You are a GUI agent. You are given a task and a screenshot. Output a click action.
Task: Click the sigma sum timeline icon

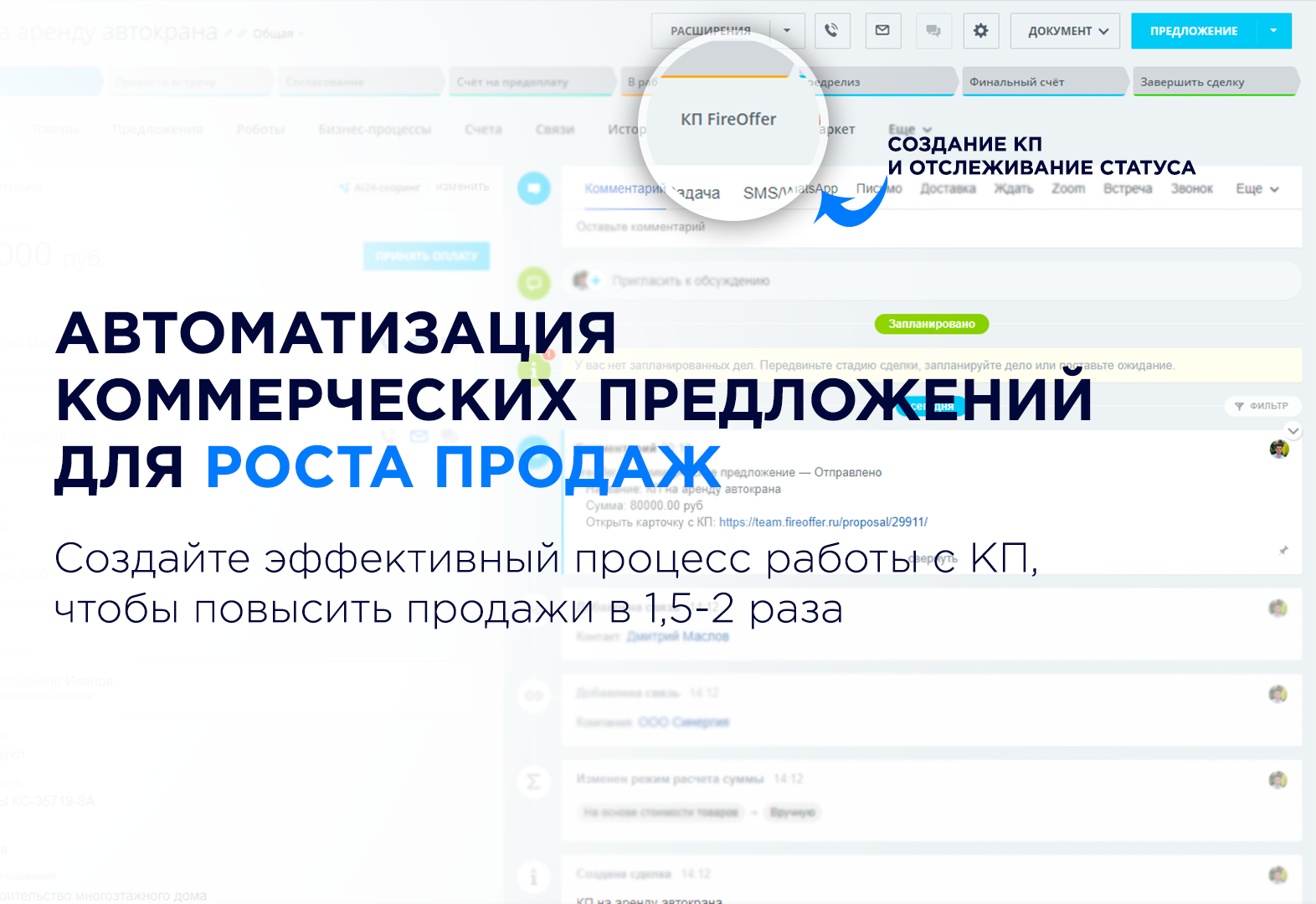(534, 782)
